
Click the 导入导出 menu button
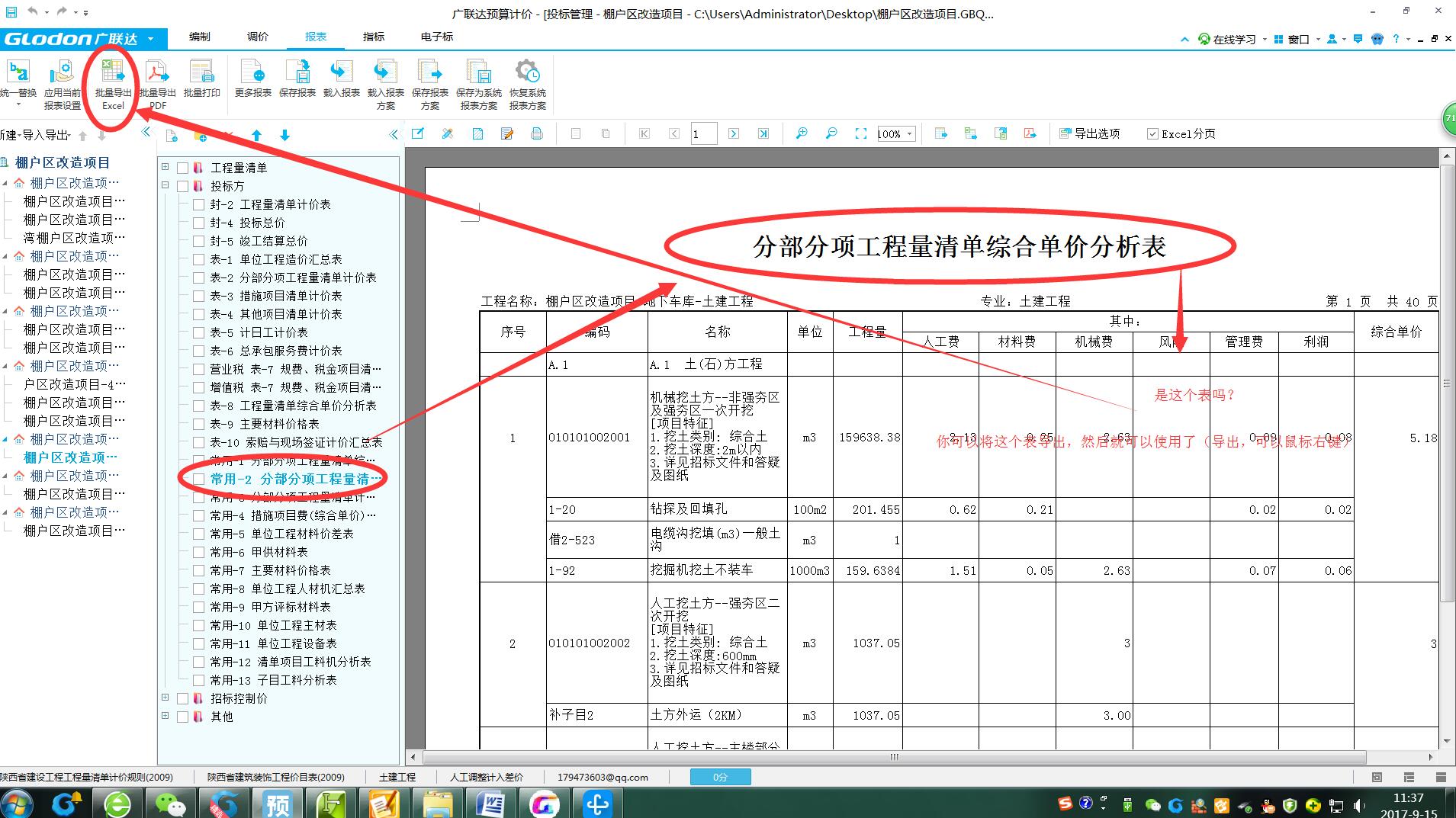46,135
